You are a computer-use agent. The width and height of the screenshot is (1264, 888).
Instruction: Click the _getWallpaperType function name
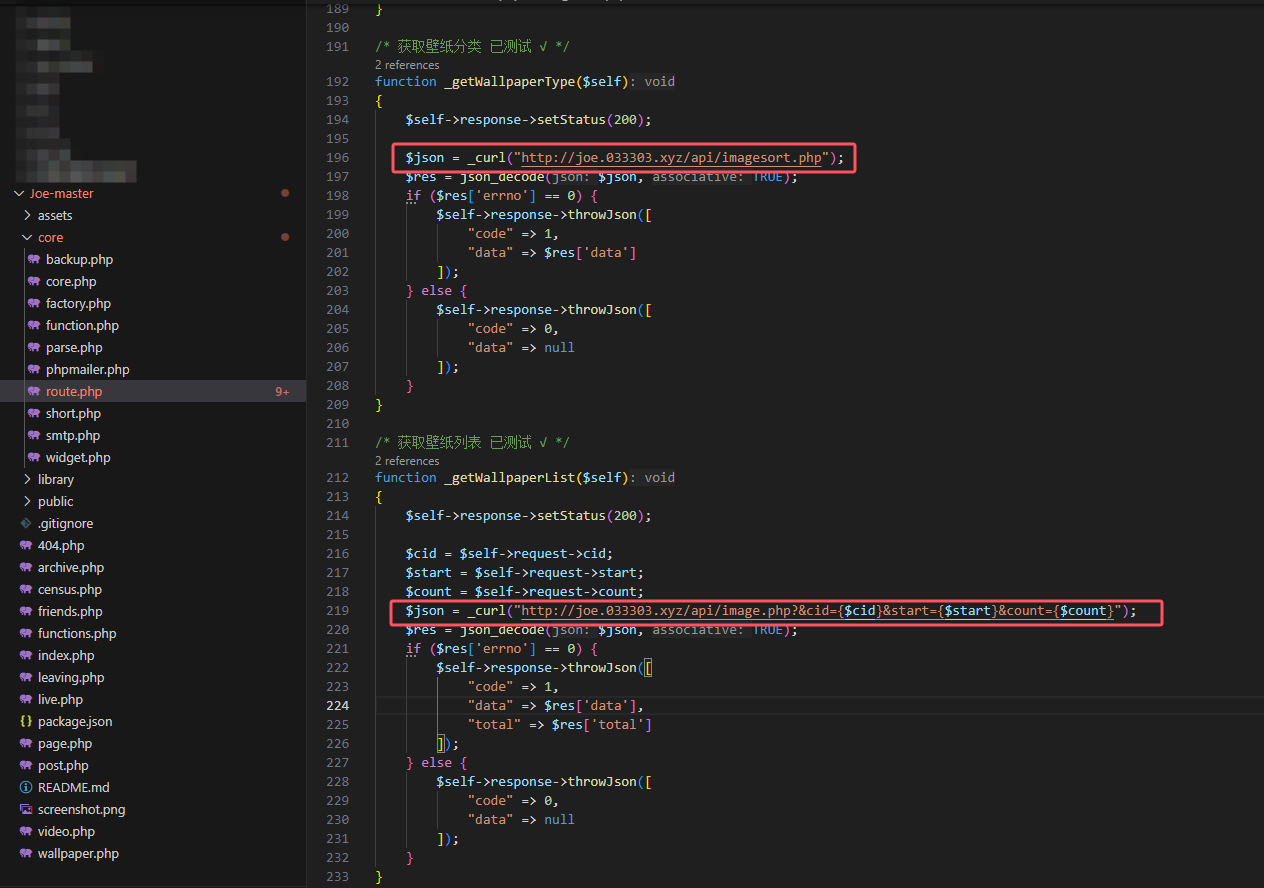508,81
